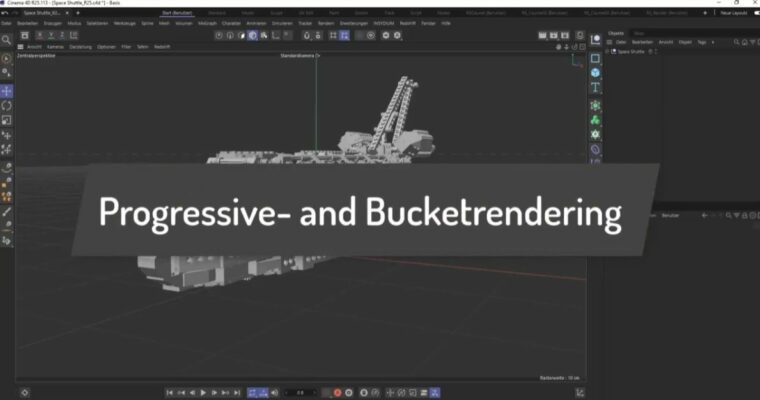
Task: Add a Cube primitive from right palette
Action: (595, 73)
